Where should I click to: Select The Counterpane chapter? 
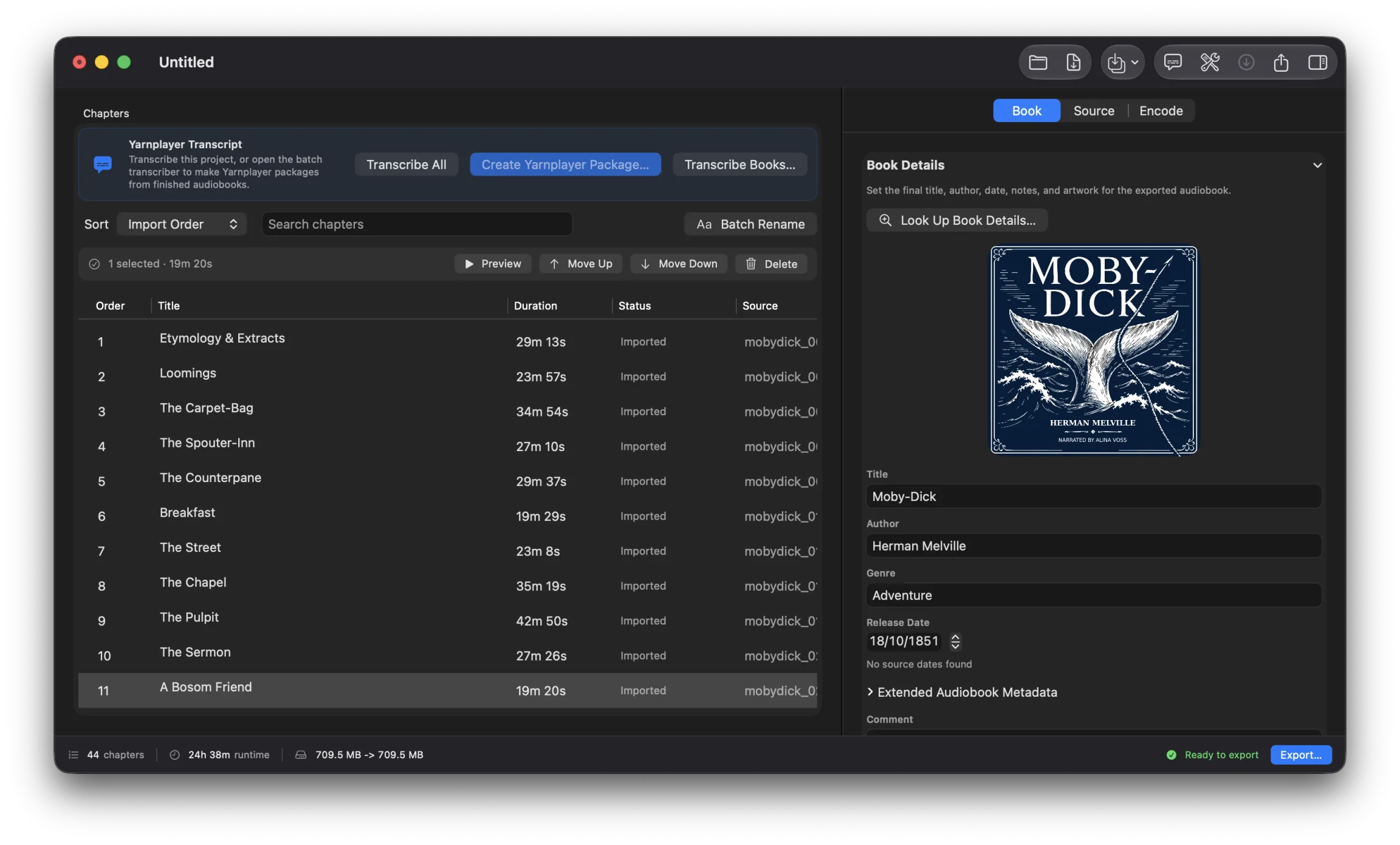447,481
